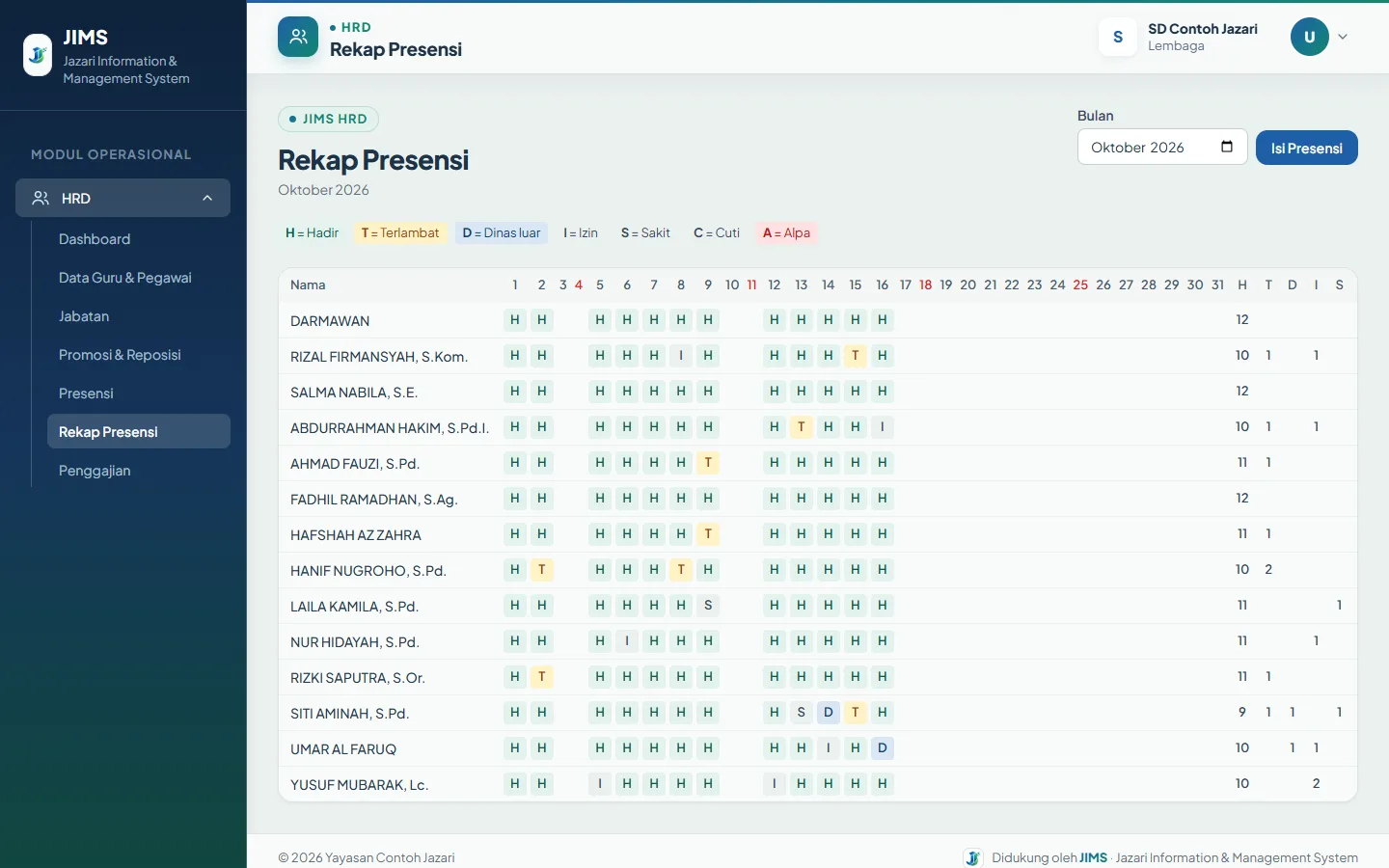Click the D cell in SITI AMINAH row
The height and width of the screenshot is (868, 1389).
click(828, 713)
